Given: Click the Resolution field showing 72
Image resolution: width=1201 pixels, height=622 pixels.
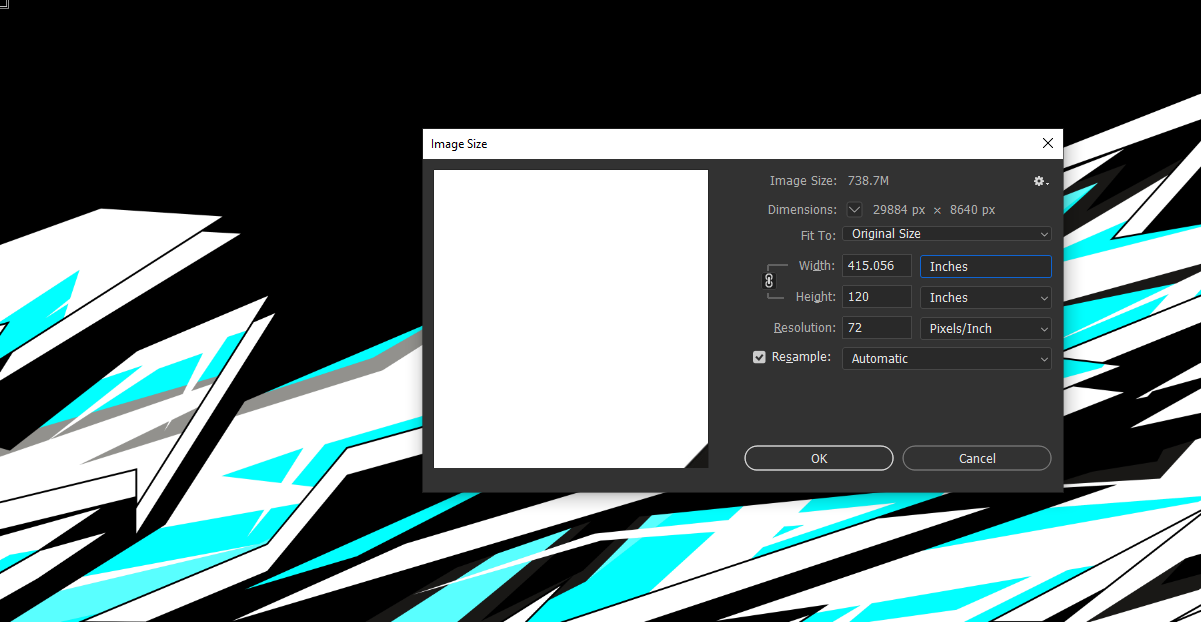Looking at the screenshot, I should [876, 327].
